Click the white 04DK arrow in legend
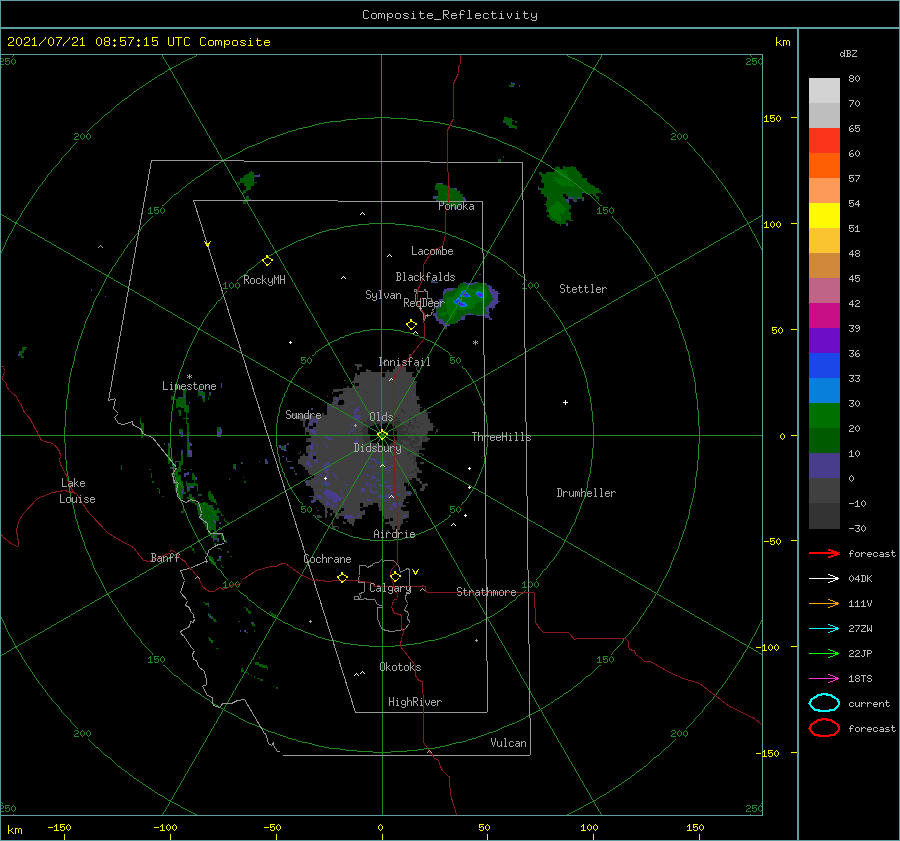The height and width of the screenshot is (841, 900). (x=824, y=578)
